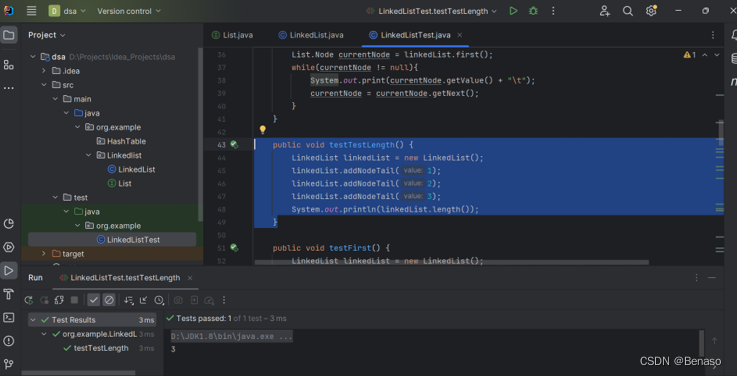Run the selected configuration with green play icon
This screenshot has height=376, width=737.
tap(513, 11)
